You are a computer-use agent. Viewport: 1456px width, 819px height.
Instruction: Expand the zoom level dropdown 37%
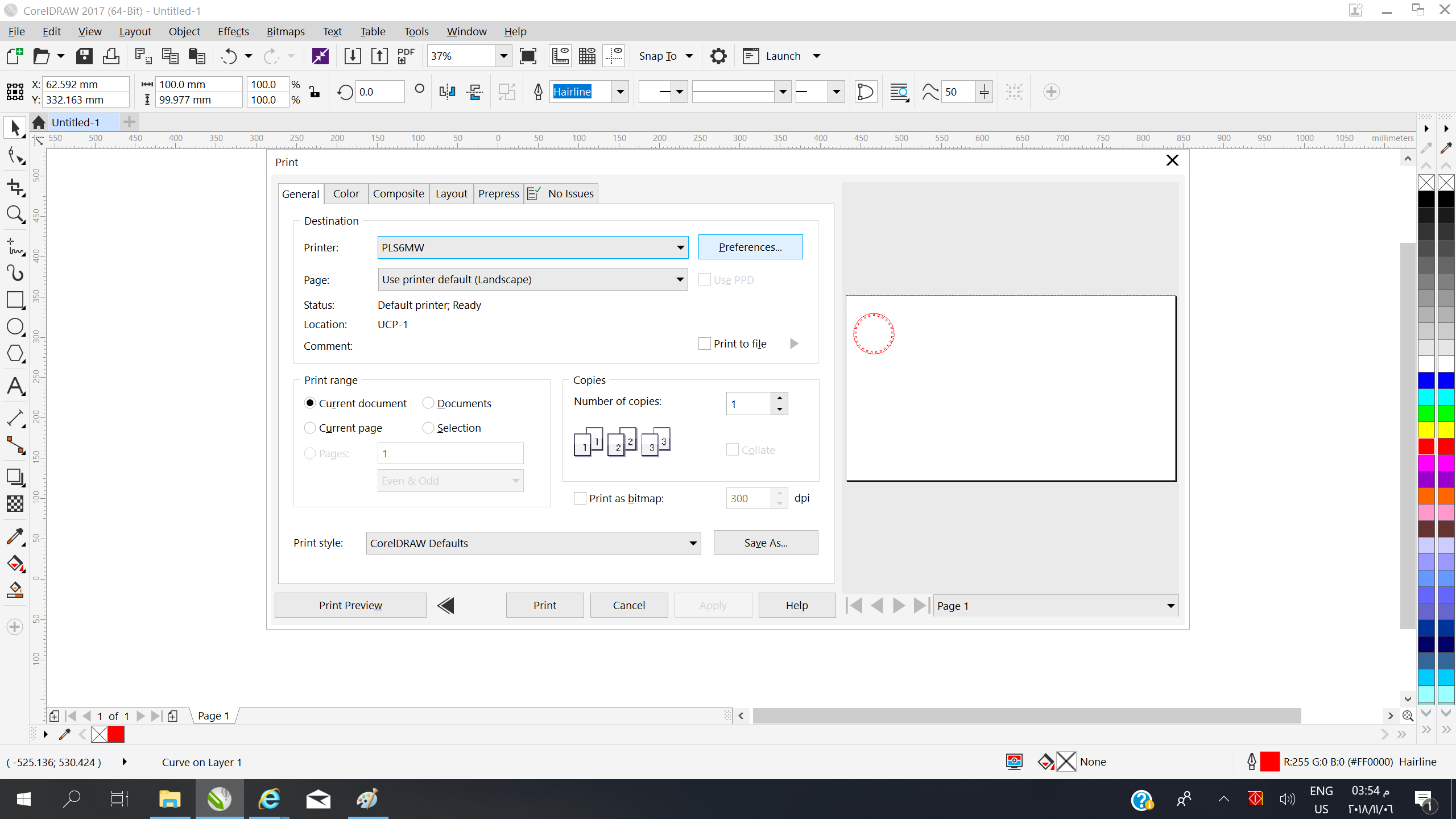[503, 56]
